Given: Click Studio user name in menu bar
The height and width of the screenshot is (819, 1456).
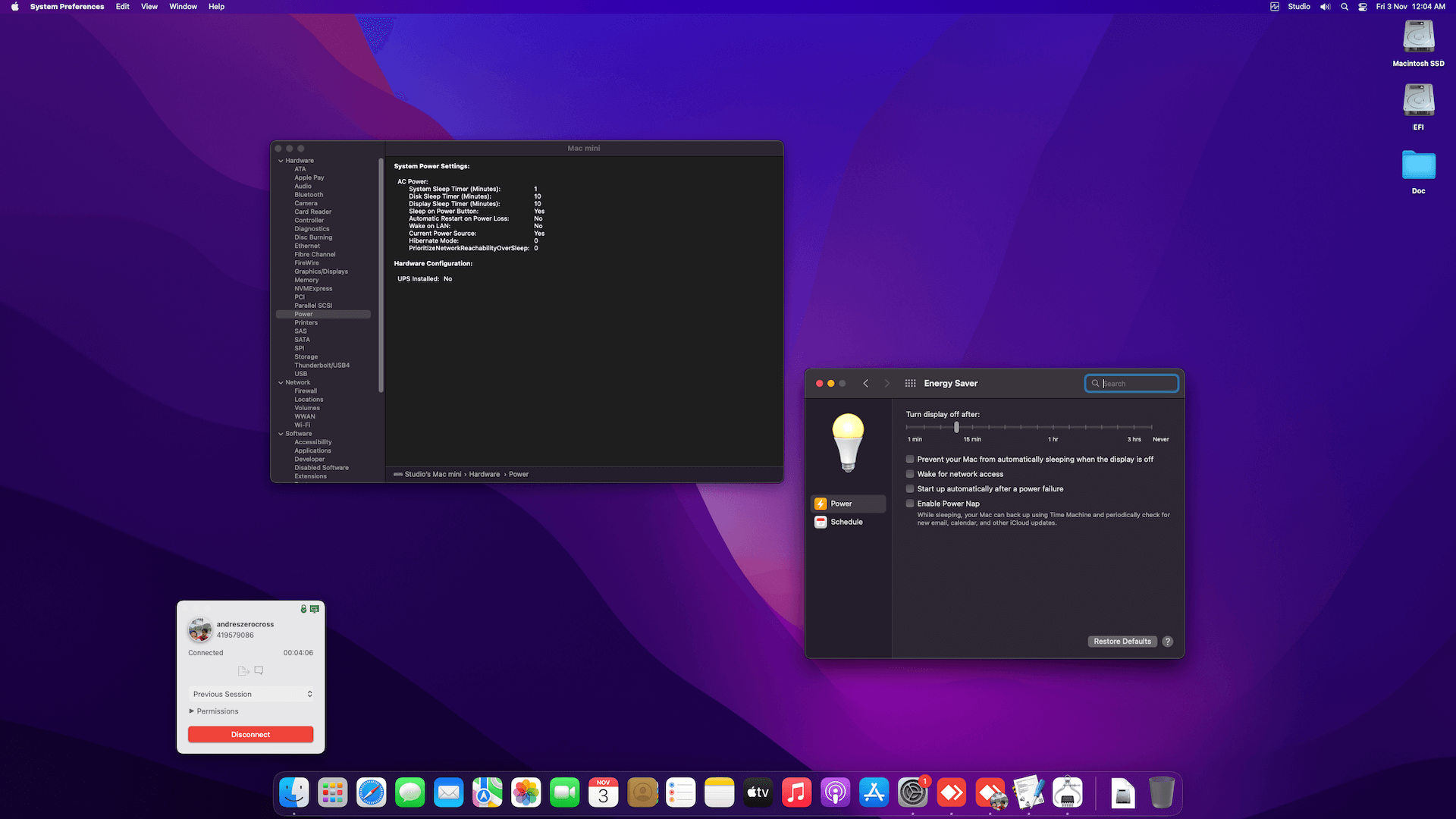Looking at the screenshot, I should (1299, 7).
